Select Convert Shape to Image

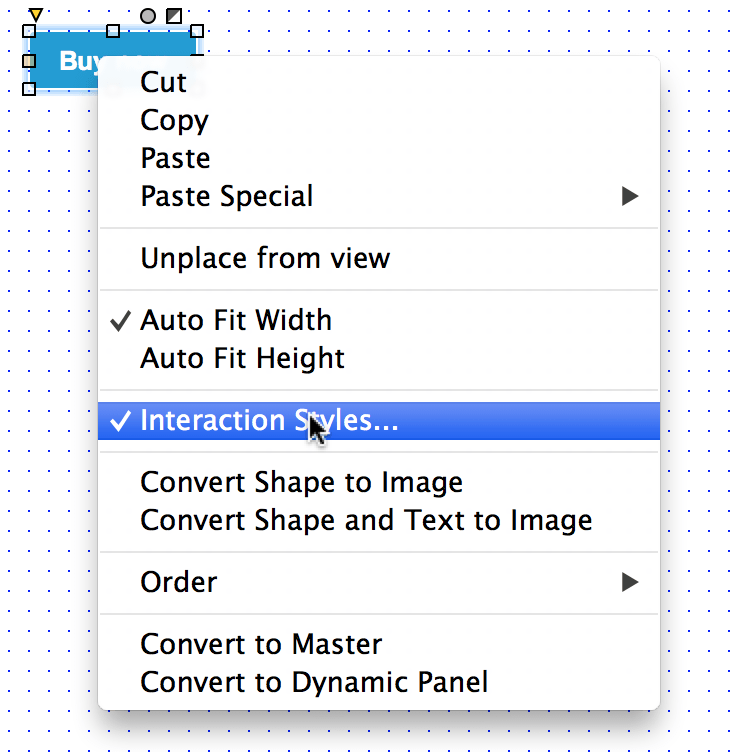click(301, 482)
